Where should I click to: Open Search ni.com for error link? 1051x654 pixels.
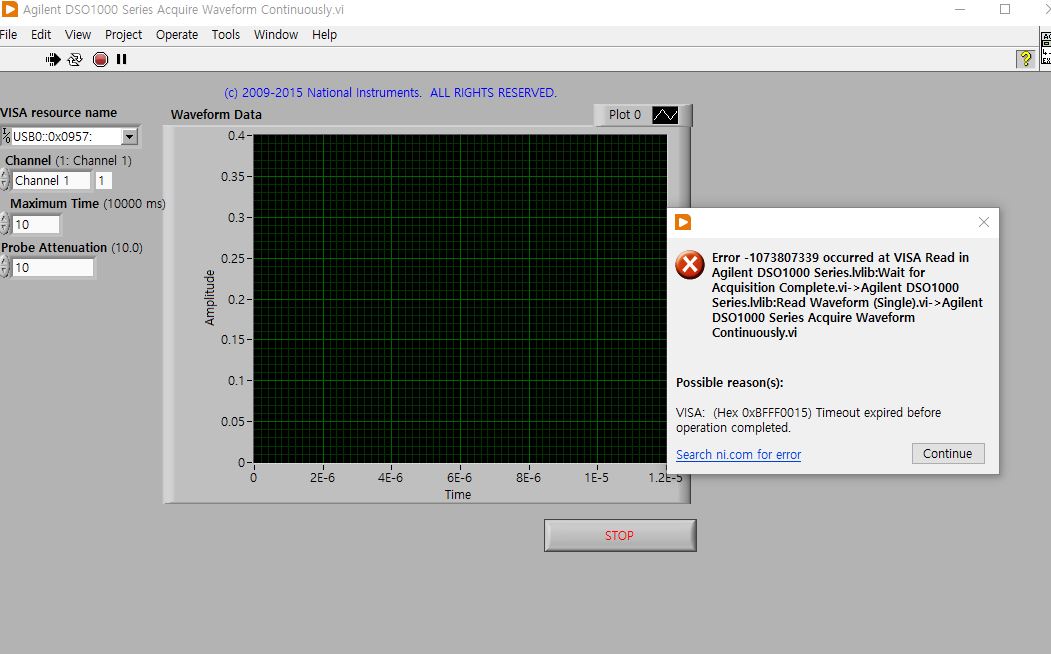(738, 454)
